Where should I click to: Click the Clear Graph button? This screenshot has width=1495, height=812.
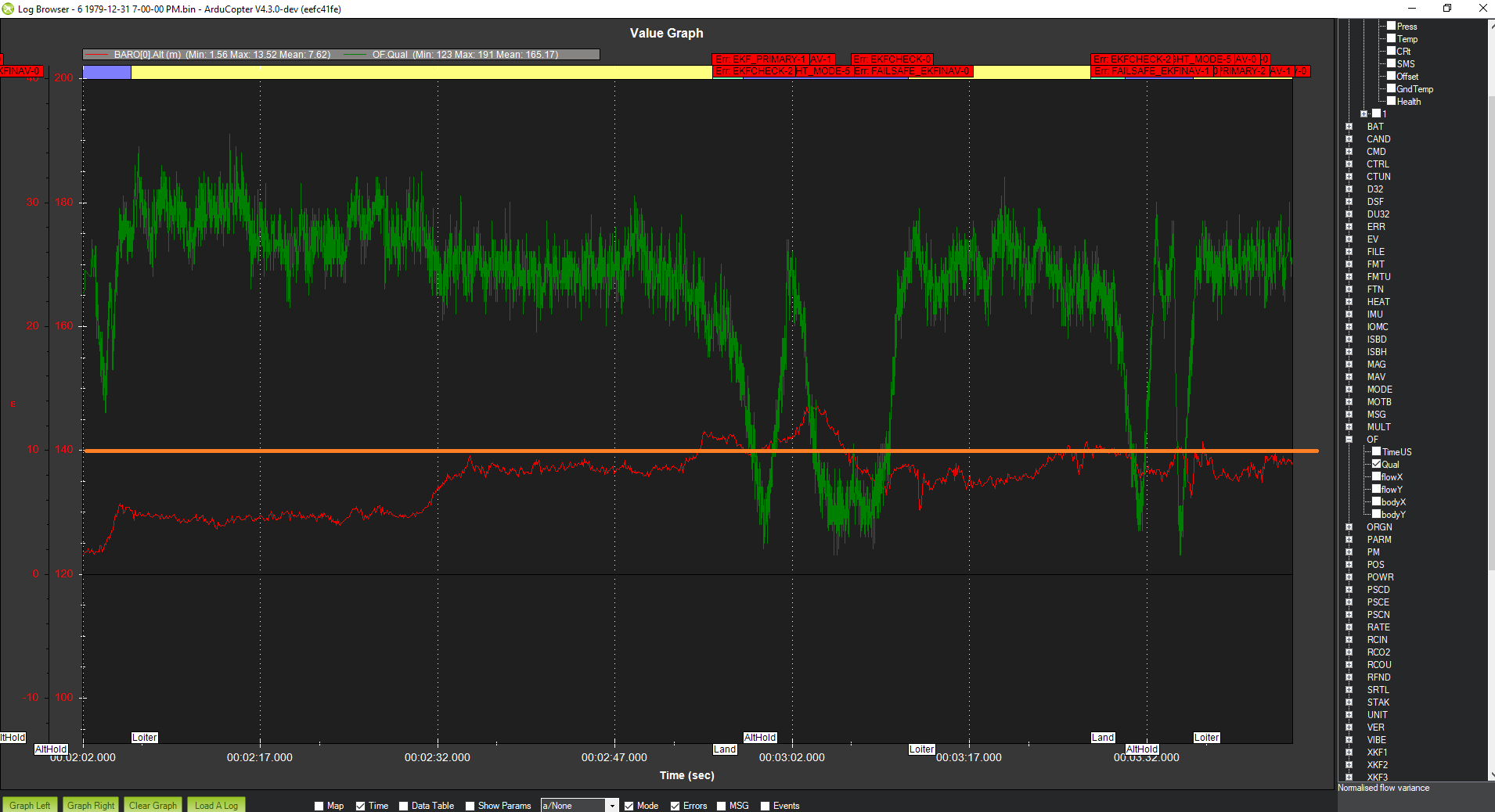pyautogui.click(x=153, y=805)
